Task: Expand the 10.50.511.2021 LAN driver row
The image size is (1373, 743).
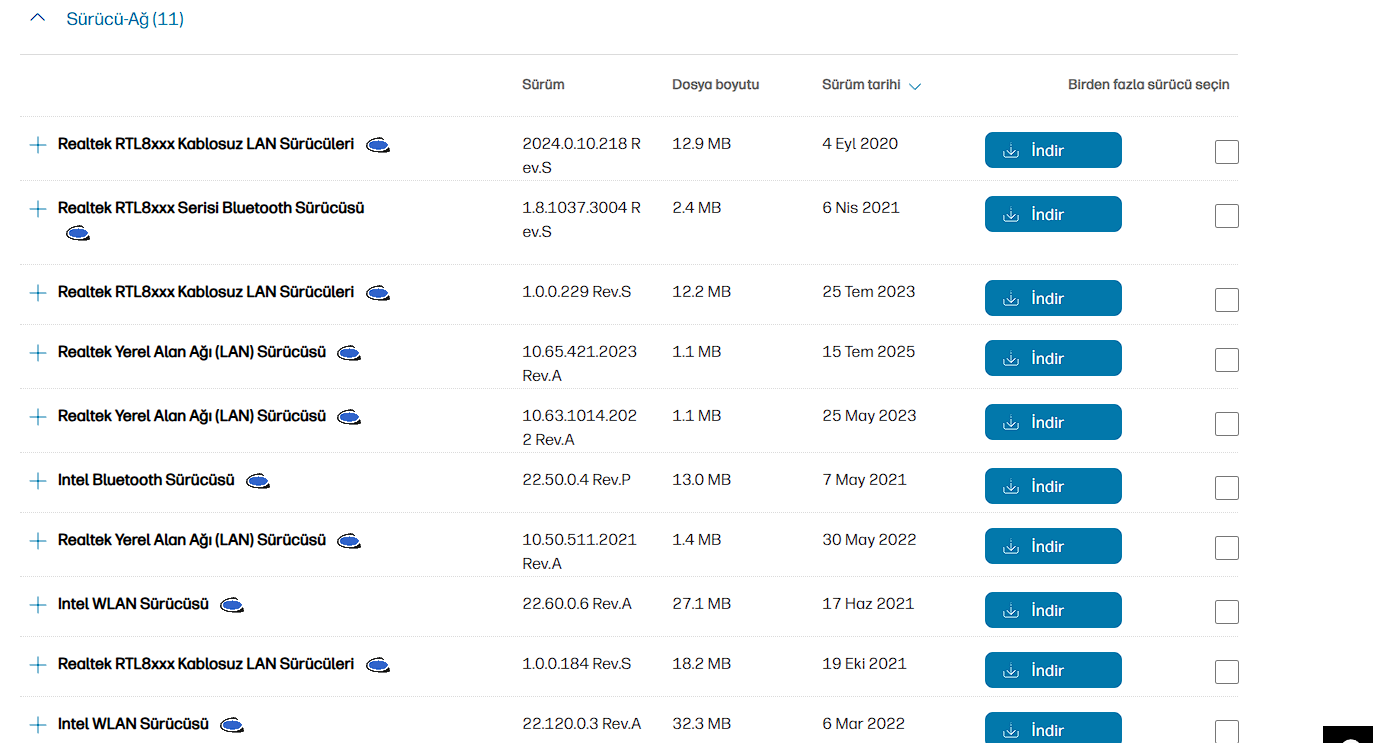Action: pyautogui.click(x=38, y=541)
